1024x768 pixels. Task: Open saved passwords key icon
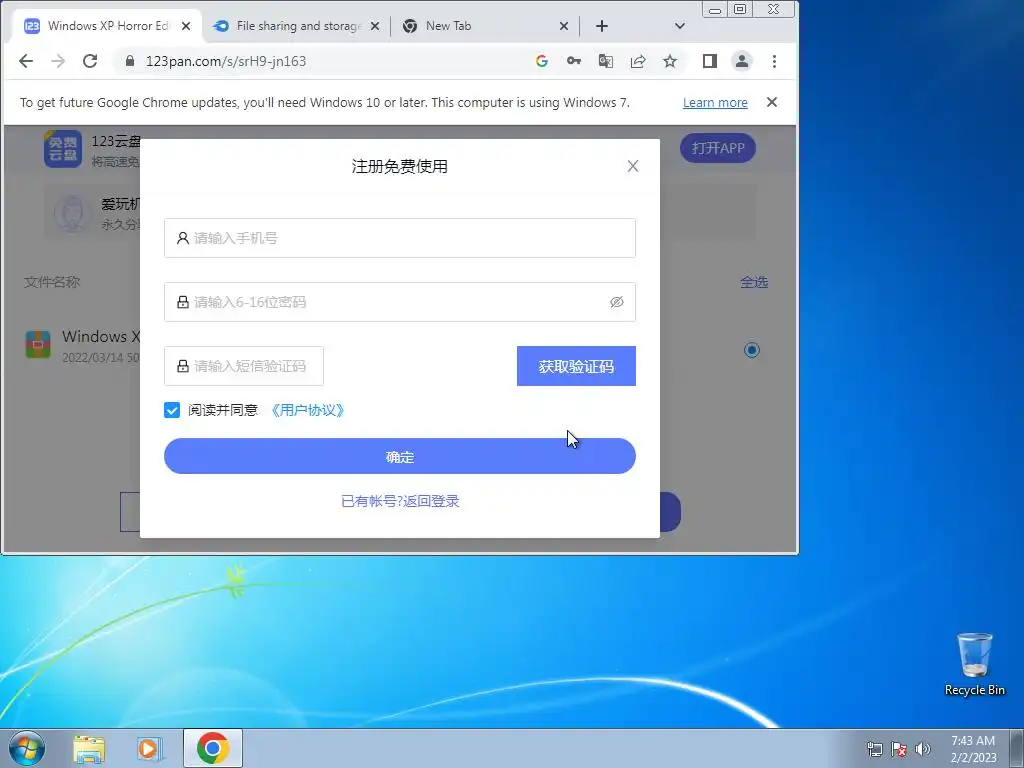click(573, 61)
